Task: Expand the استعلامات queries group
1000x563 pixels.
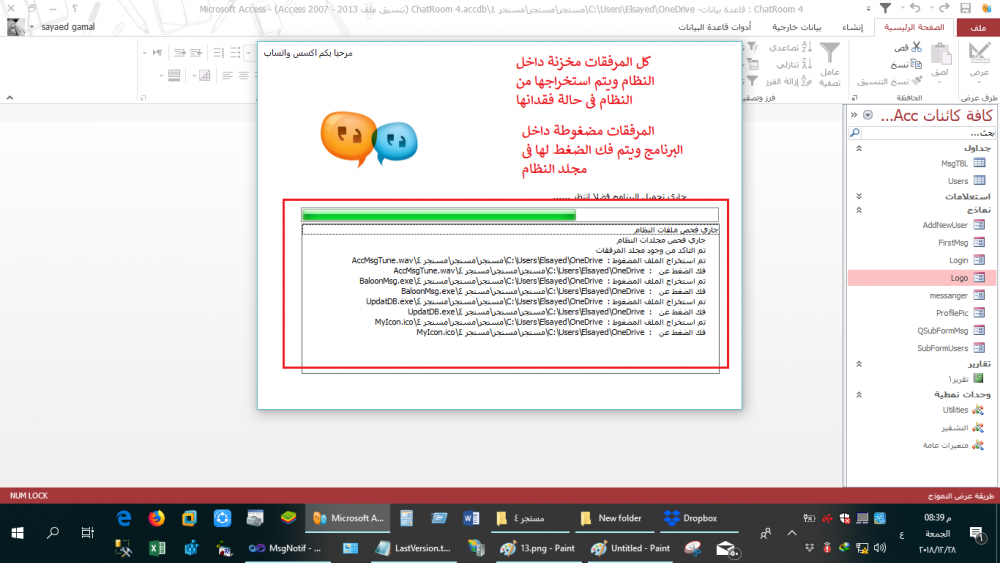Action: coord(857,196)
